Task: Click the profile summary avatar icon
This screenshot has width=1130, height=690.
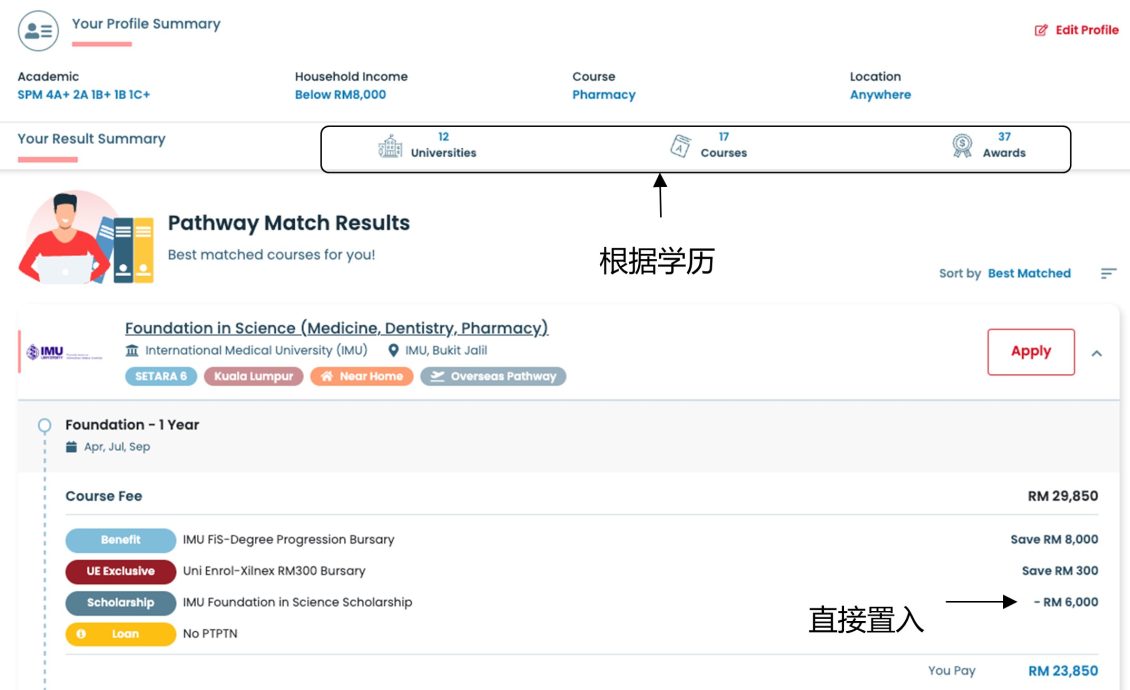Action: [38, 31]
